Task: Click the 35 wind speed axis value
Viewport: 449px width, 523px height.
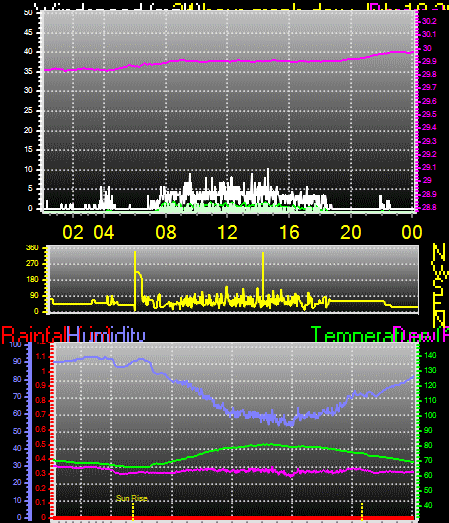Action: click(28, 71)
